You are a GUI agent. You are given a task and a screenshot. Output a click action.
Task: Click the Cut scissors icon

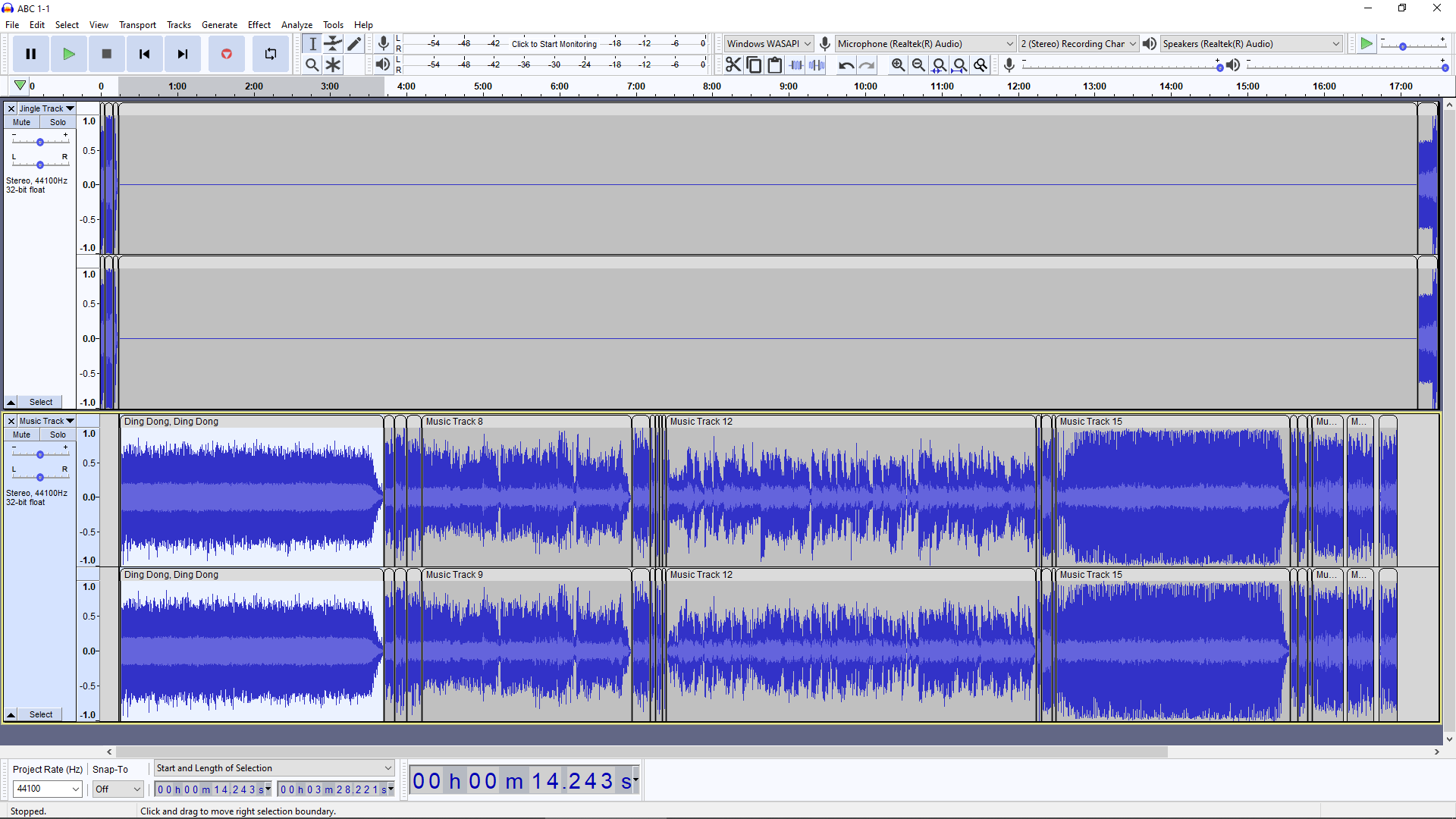click(x=733, y=65)
